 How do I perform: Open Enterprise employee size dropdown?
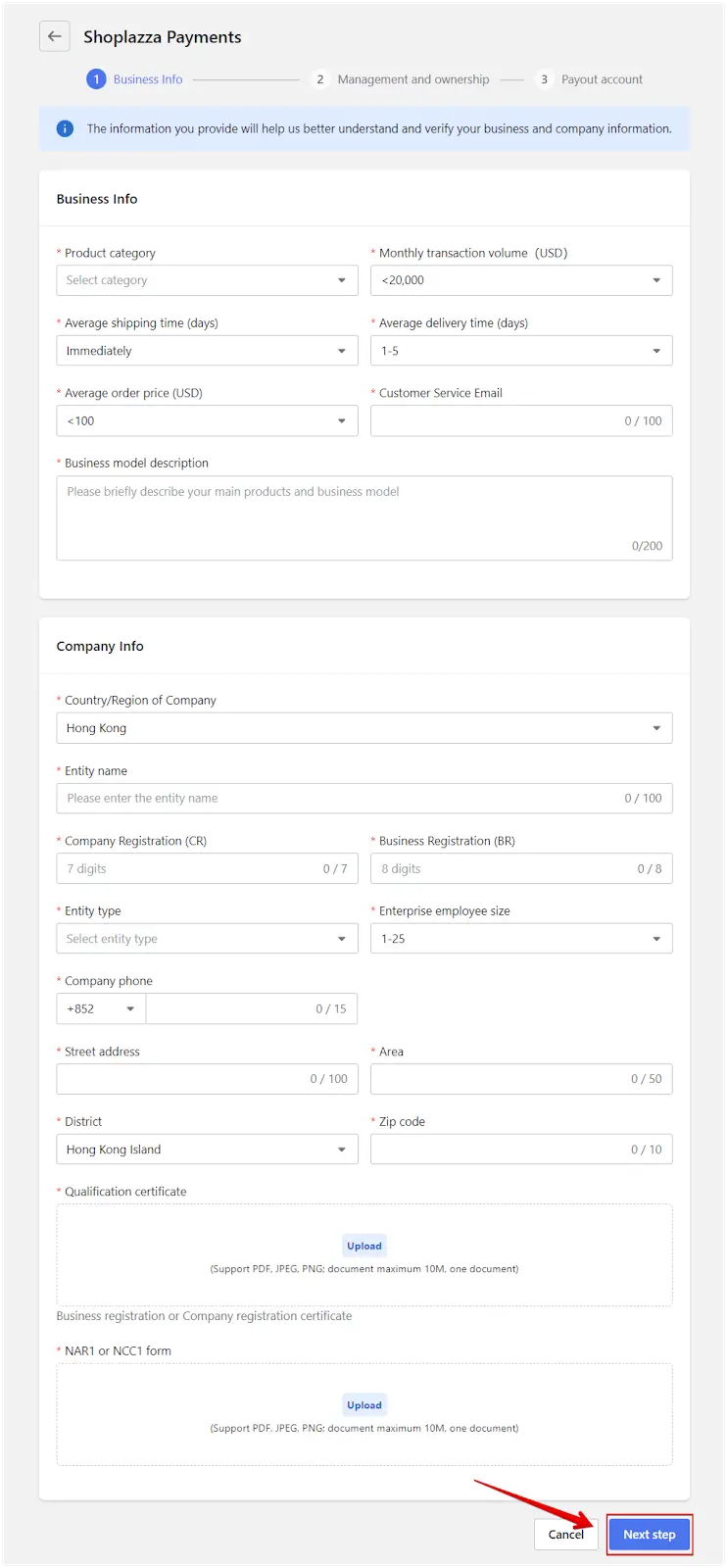point(521,939)
